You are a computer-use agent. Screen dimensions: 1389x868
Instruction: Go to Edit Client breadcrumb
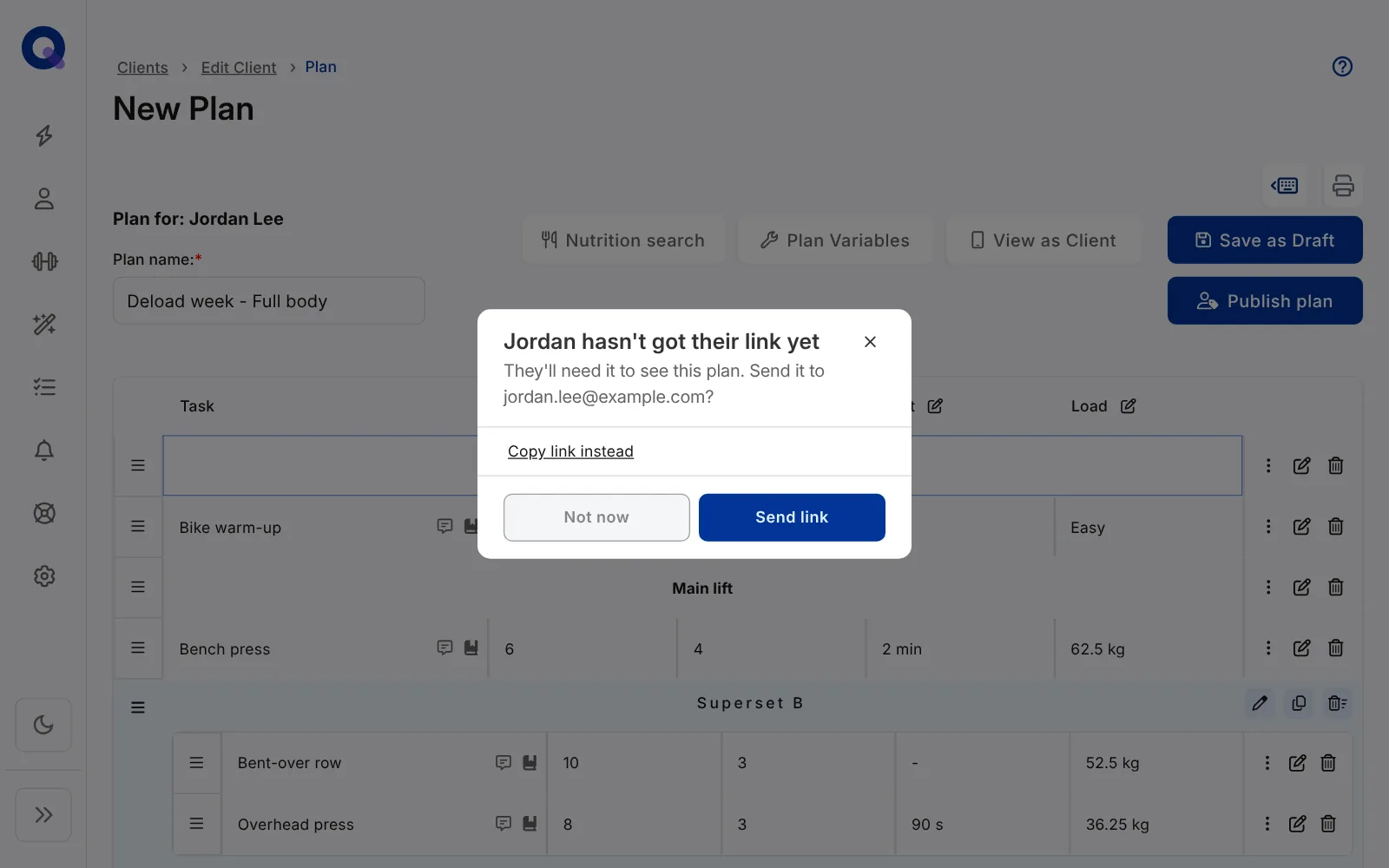point(239,68)
